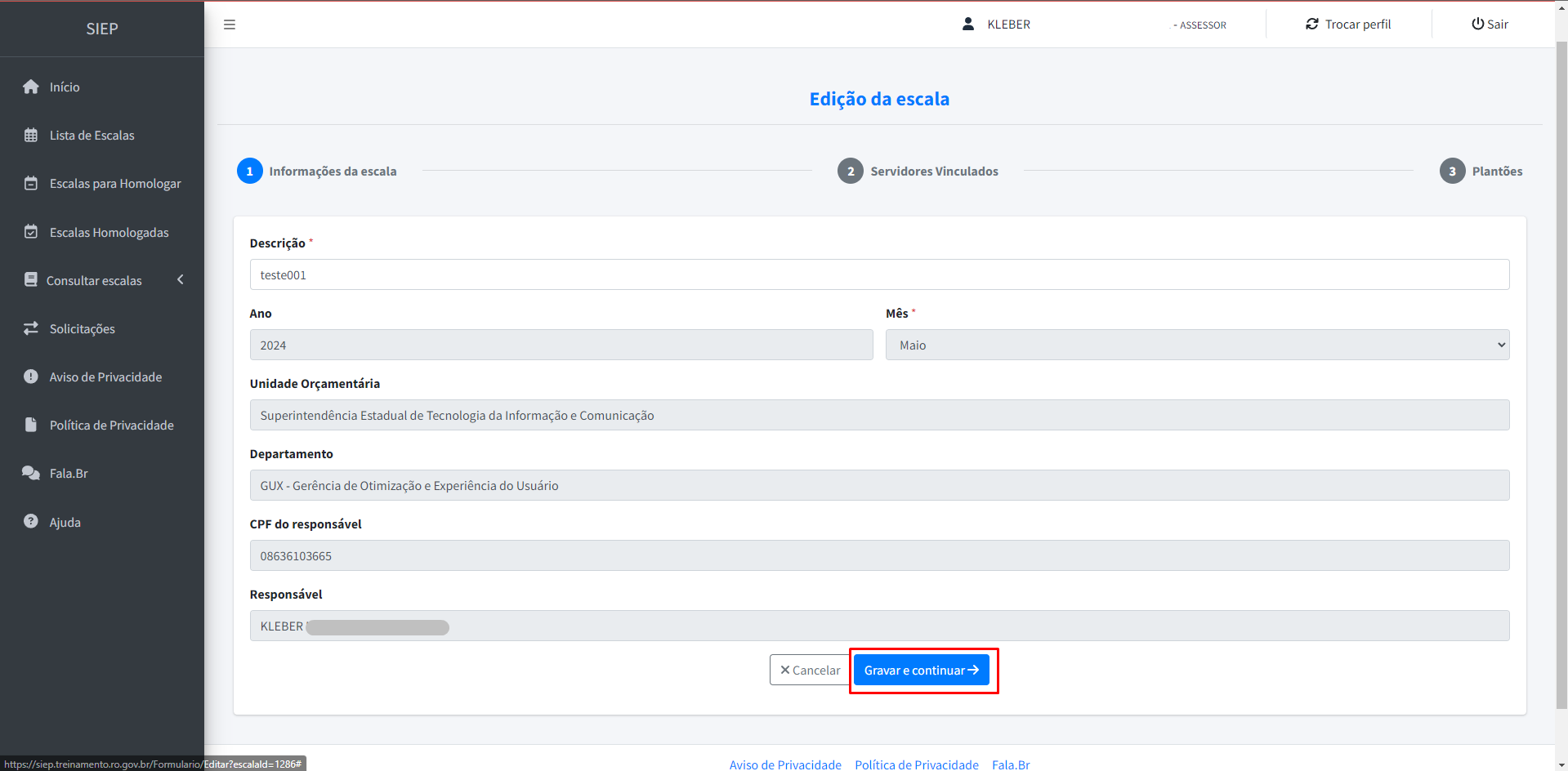Click the step 1 circle indicator
Viewport: 1568px width, 771px height.
coord(250,171)
